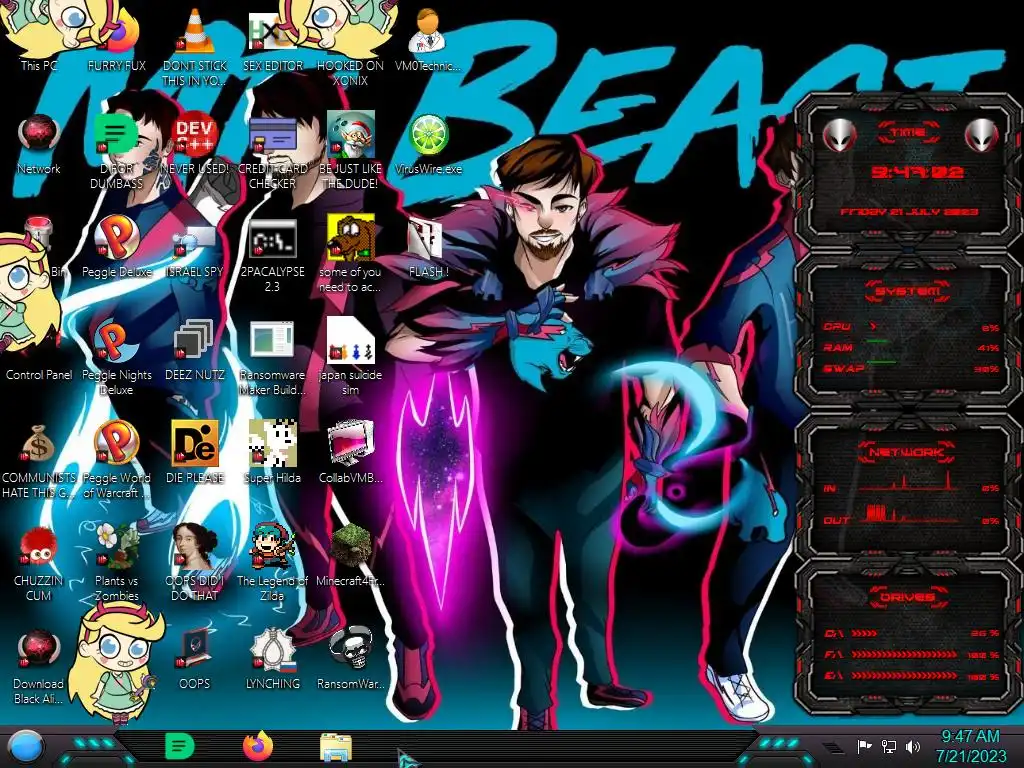Open the CollabVMB monitor icon
The image size is (1024, 768).
pos(350,453)
